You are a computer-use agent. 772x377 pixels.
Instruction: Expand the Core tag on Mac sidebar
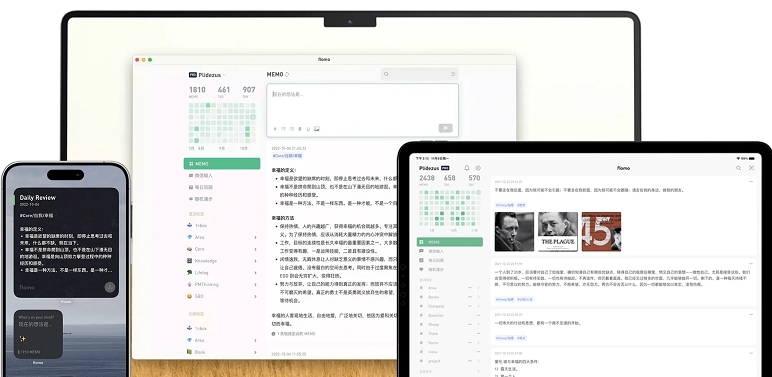pos(255,249)
